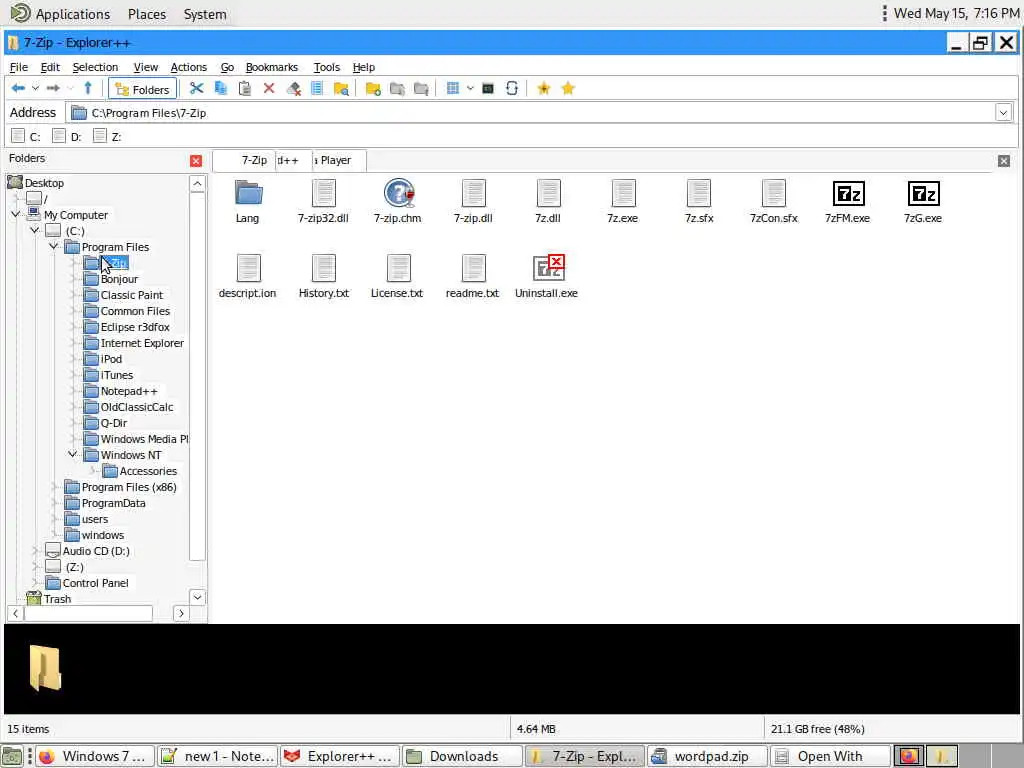Toggle the Folders pane button
The height and width of the screenshot is (768, 1024).
[142, 89]
